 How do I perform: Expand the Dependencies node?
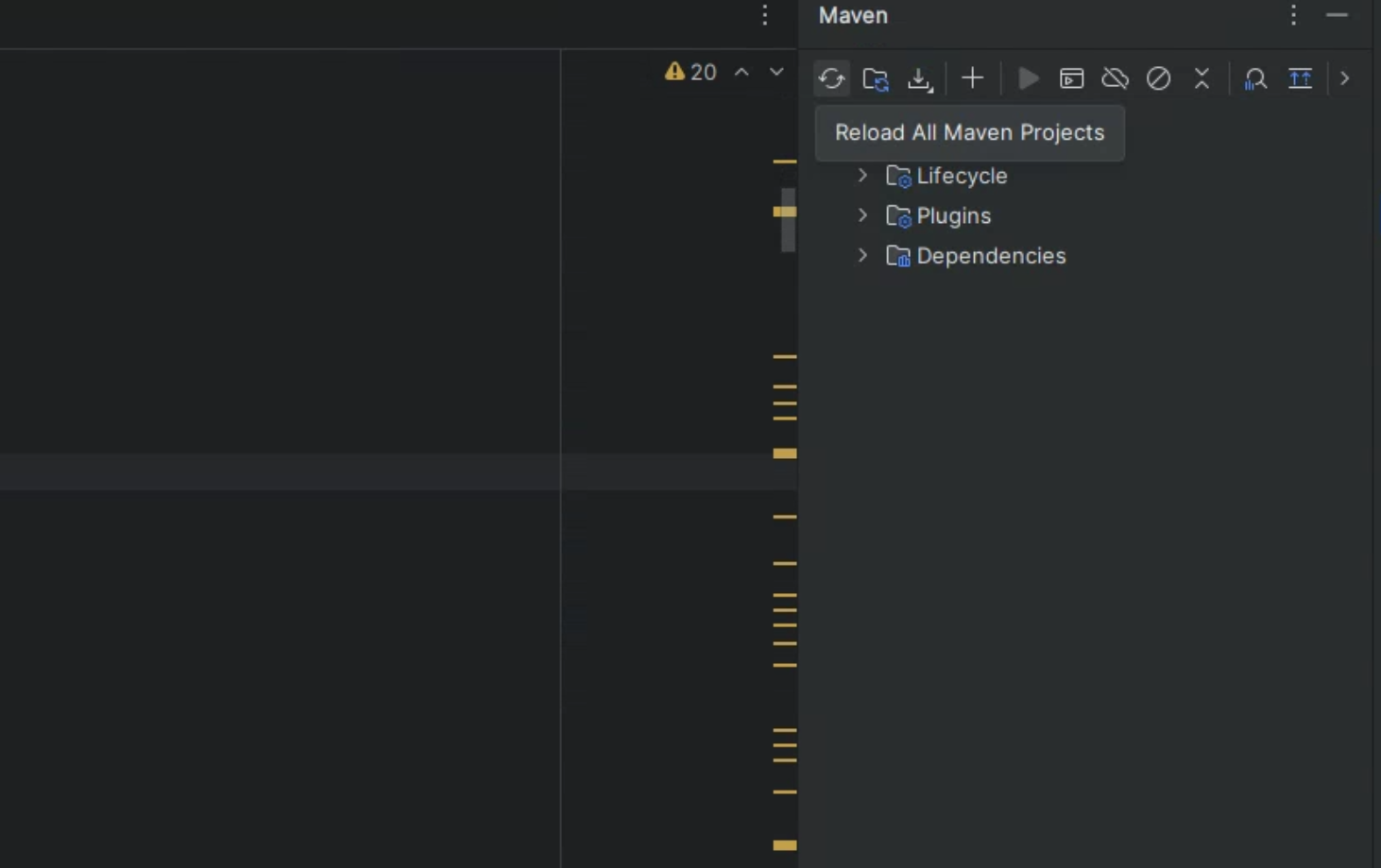862,255
